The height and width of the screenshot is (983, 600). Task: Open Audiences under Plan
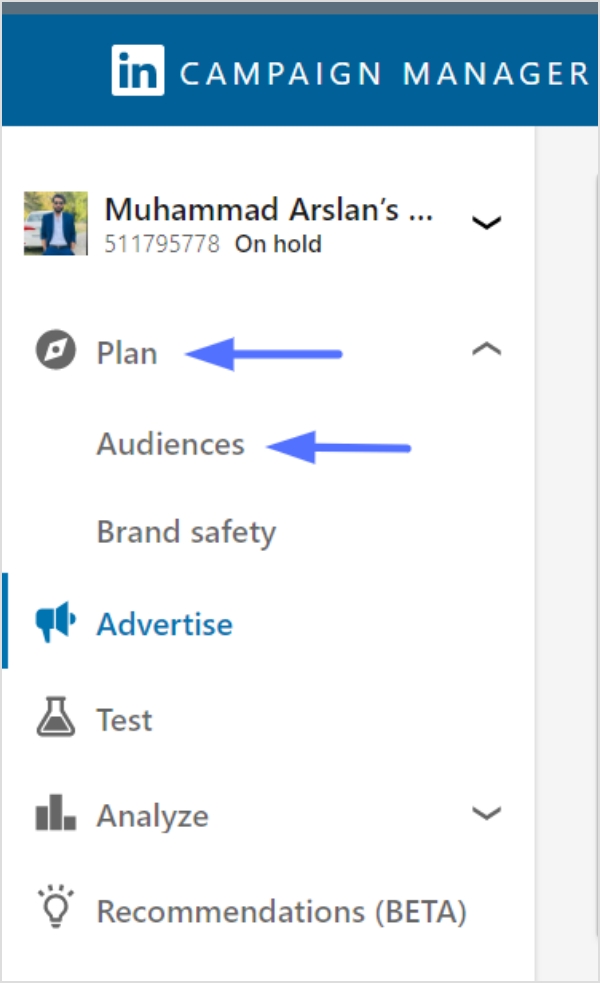click(171, 444)
